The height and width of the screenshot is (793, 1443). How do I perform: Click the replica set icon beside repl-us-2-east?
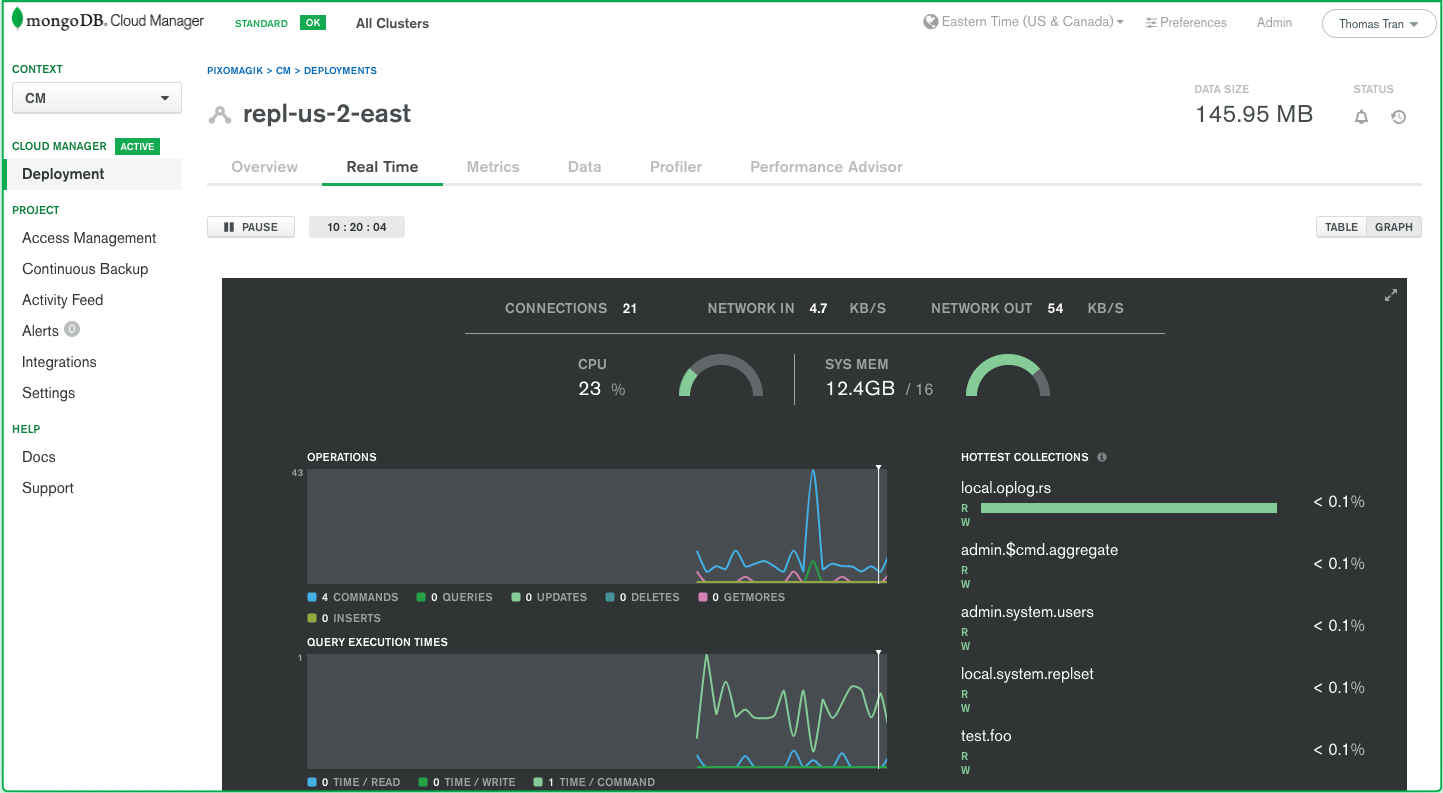(x=220, y=113)
